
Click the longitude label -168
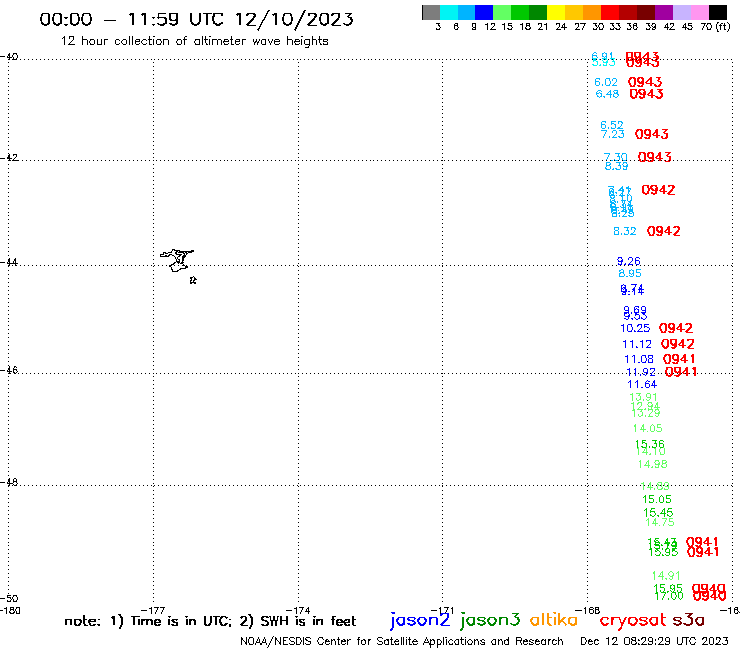click(x=588, y=610)
